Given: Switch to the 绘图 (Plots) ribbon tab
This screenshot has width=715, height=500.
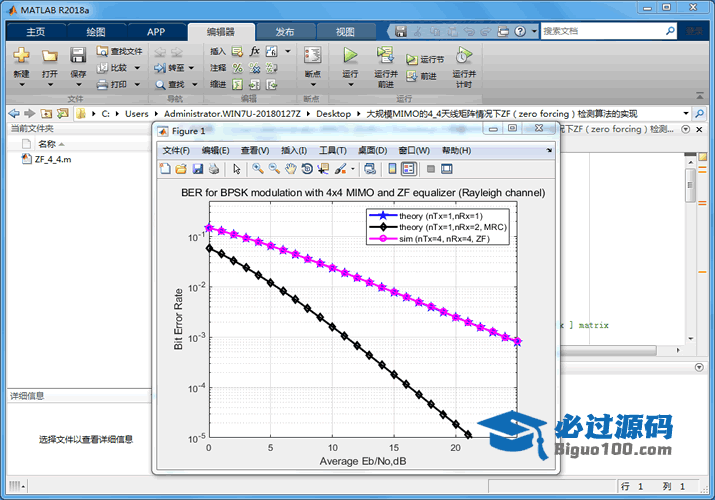Looking at the screenshot, I should 95,32.
